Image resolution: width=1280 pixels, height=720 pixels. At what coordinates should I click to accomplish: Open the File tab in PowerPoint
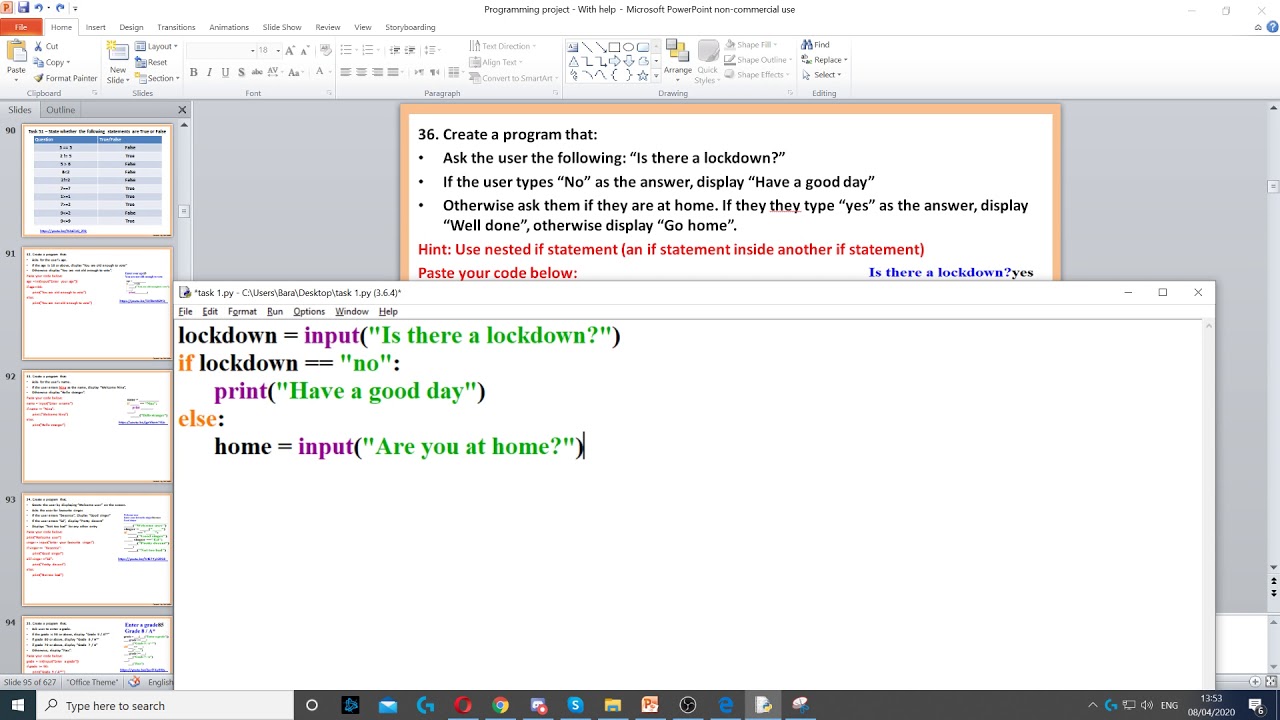point(20,27)
